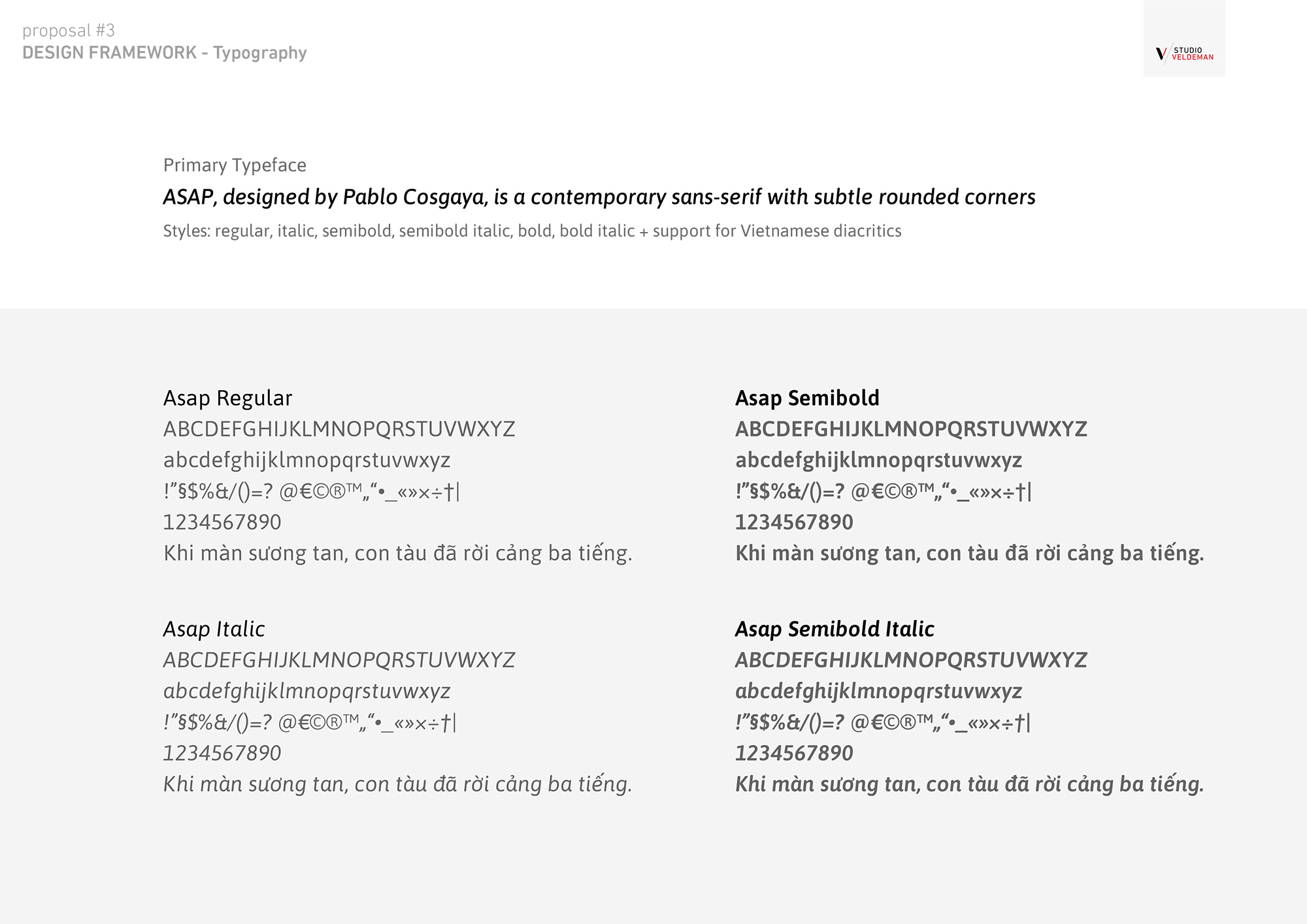This screenshot has width=1307, height=924.
Task: Select the 'Asap Semibold' heading
Action: click(807, 398)
